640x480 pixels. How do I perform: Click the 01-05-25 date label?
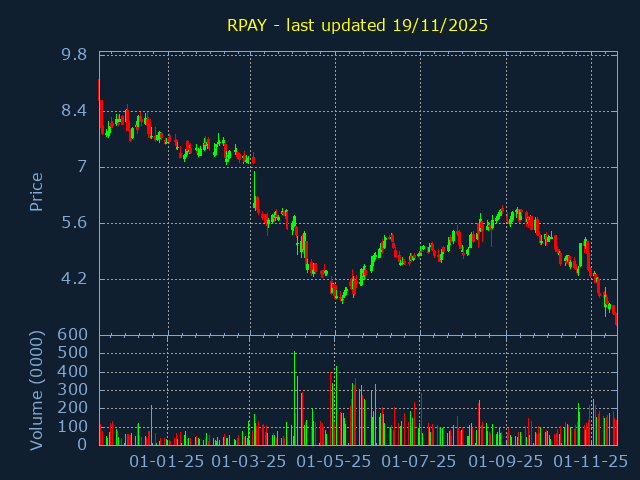pyautogui.click(x=334, y=461)
